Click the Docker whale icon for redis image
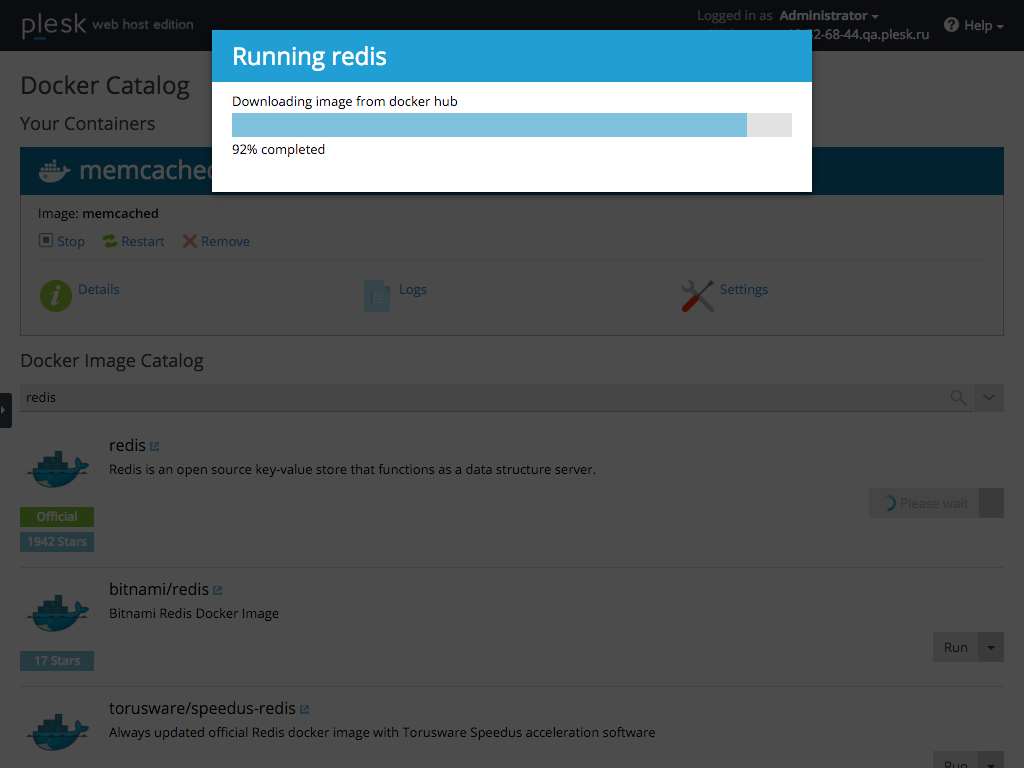The width and height of the screenshot is (1024, 768). click(x=56, y=465)
